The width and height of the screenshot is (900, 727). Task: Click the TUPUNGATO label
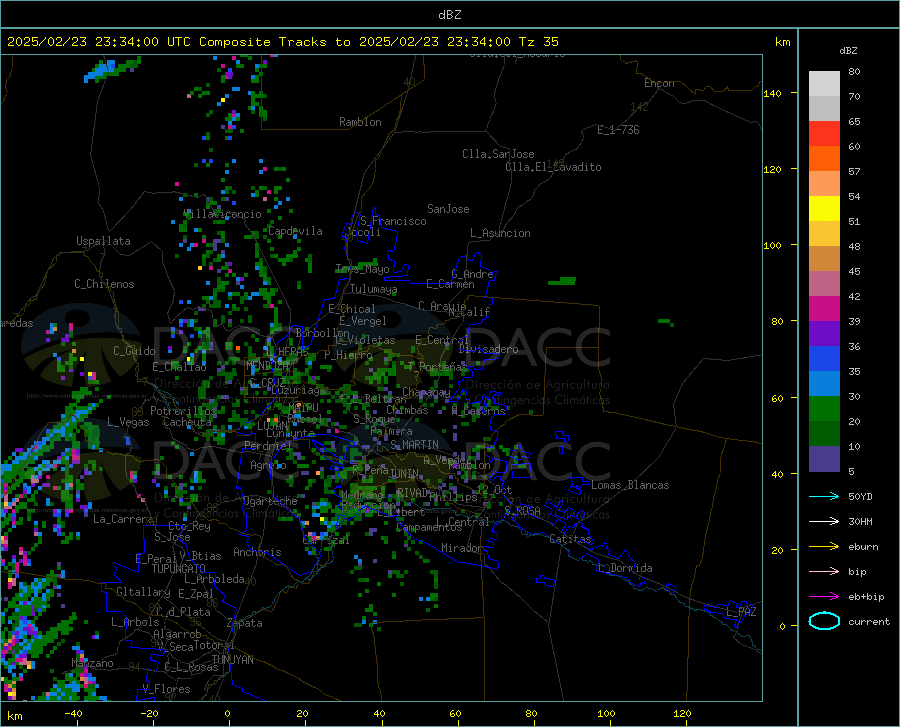coord(179,569)
